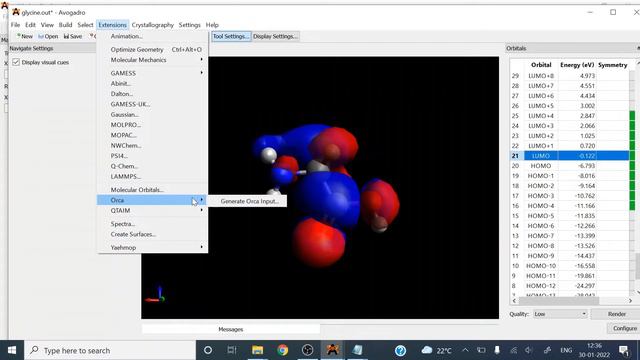Open the View menu
The image size is (640, 360).
pyautogui.click(x=47, y=25)
